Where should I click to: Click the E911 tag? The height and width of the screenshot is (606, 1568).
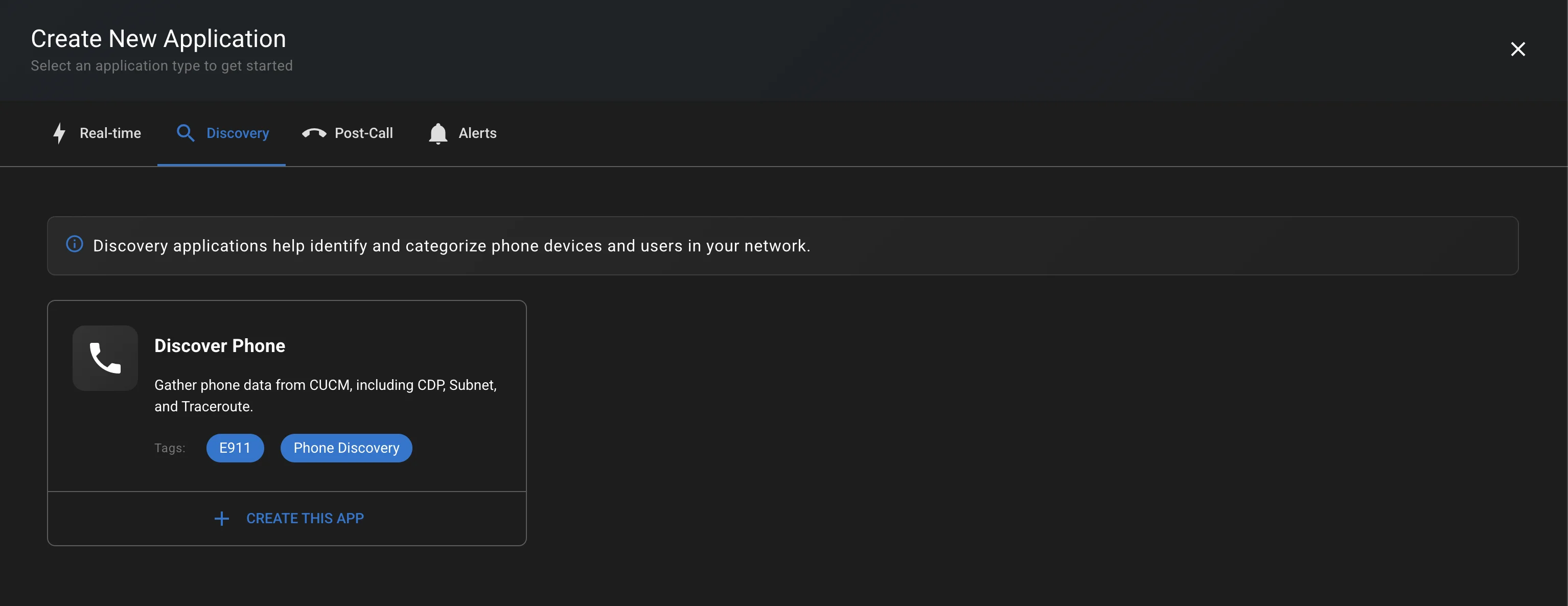(235, 448)
